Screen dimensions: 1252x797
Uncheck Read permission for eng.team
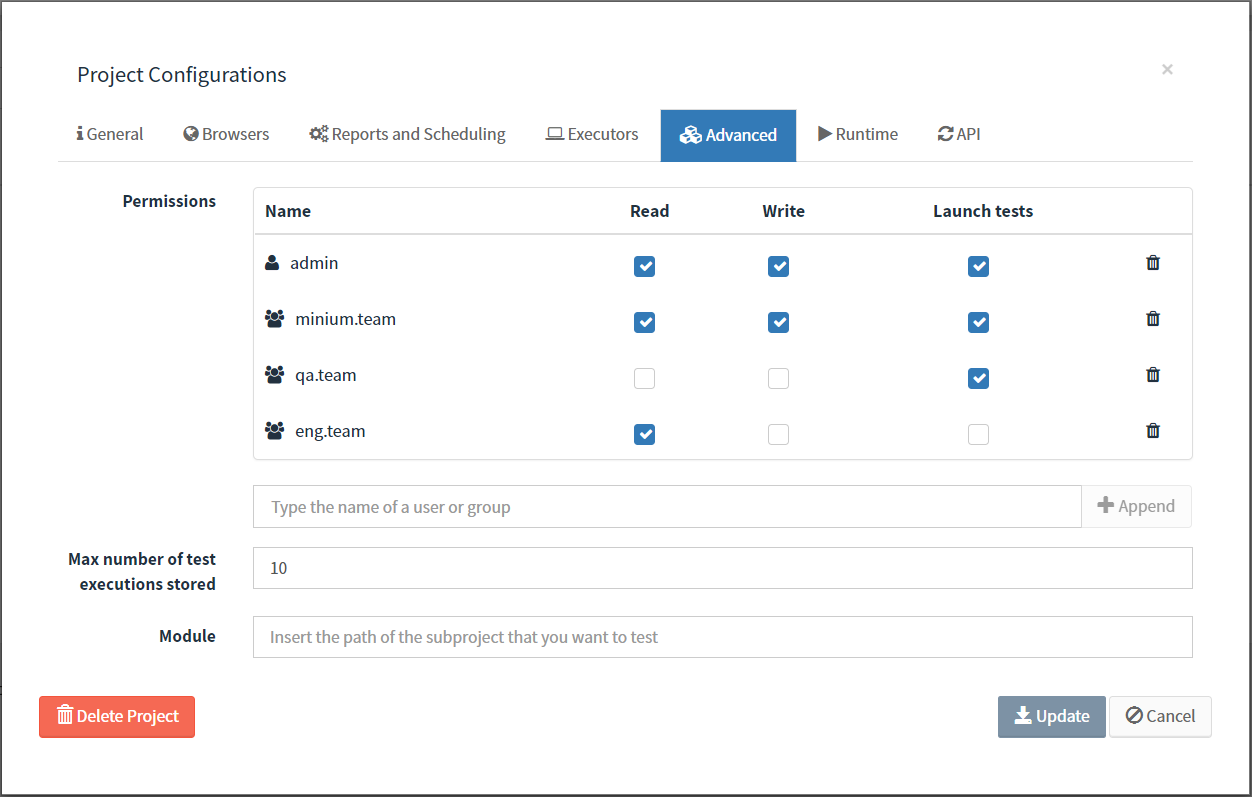pos(645,434)
